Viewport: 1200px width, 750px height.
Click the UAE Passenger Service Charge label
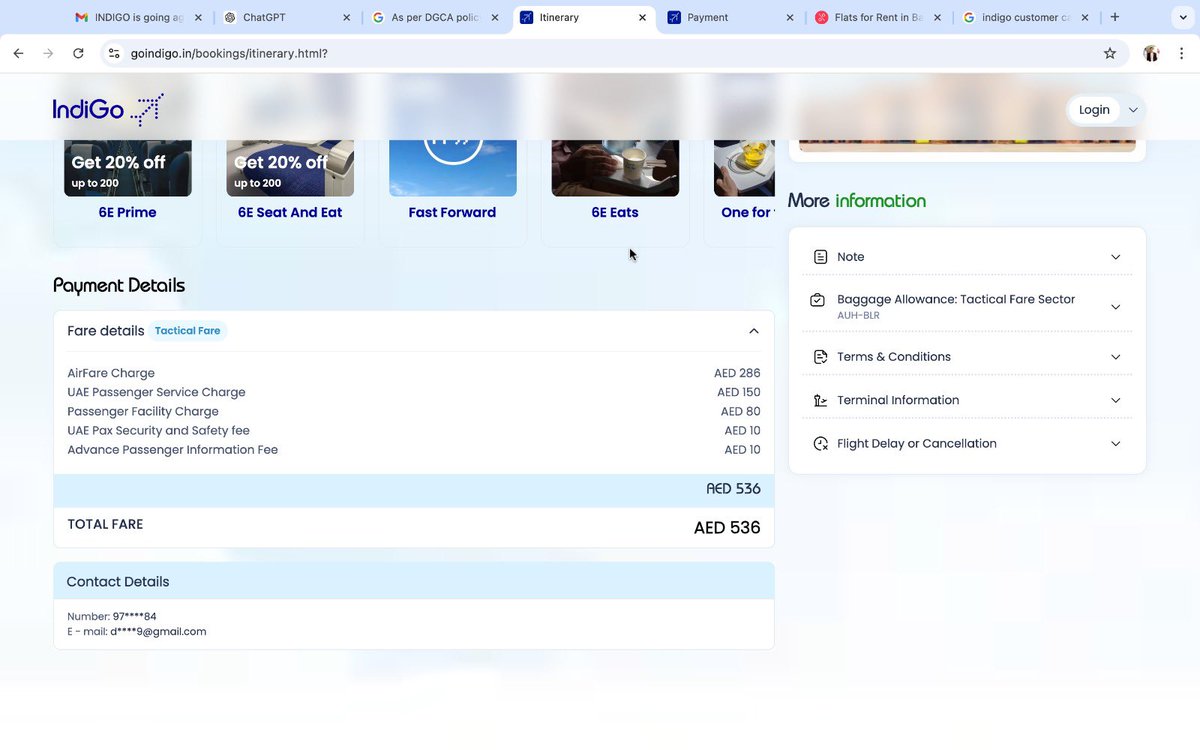click(156, 392)
